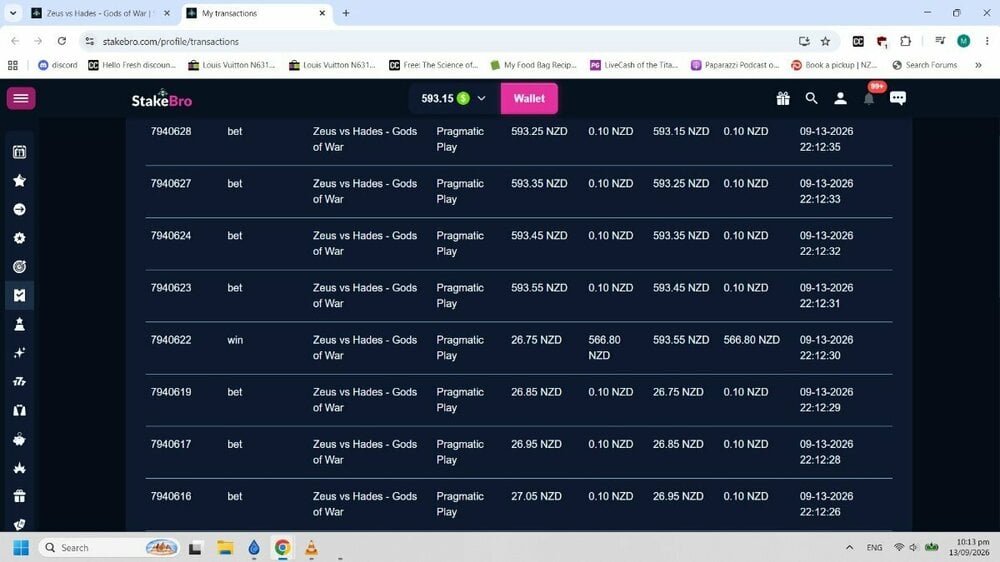1000x562 pixels.
Task: Click the piggy bank icon in sidebar
Action: pos(20,440)
